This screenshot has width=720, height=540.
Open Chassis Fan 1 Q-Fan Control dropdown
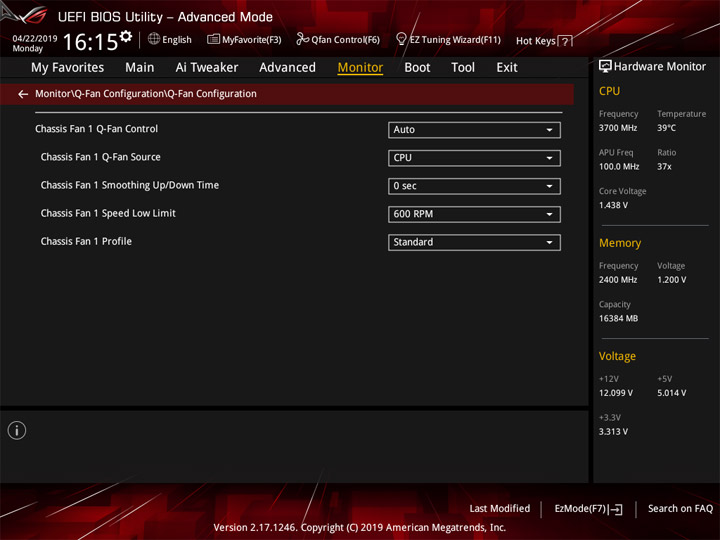(x=474, y=130)
